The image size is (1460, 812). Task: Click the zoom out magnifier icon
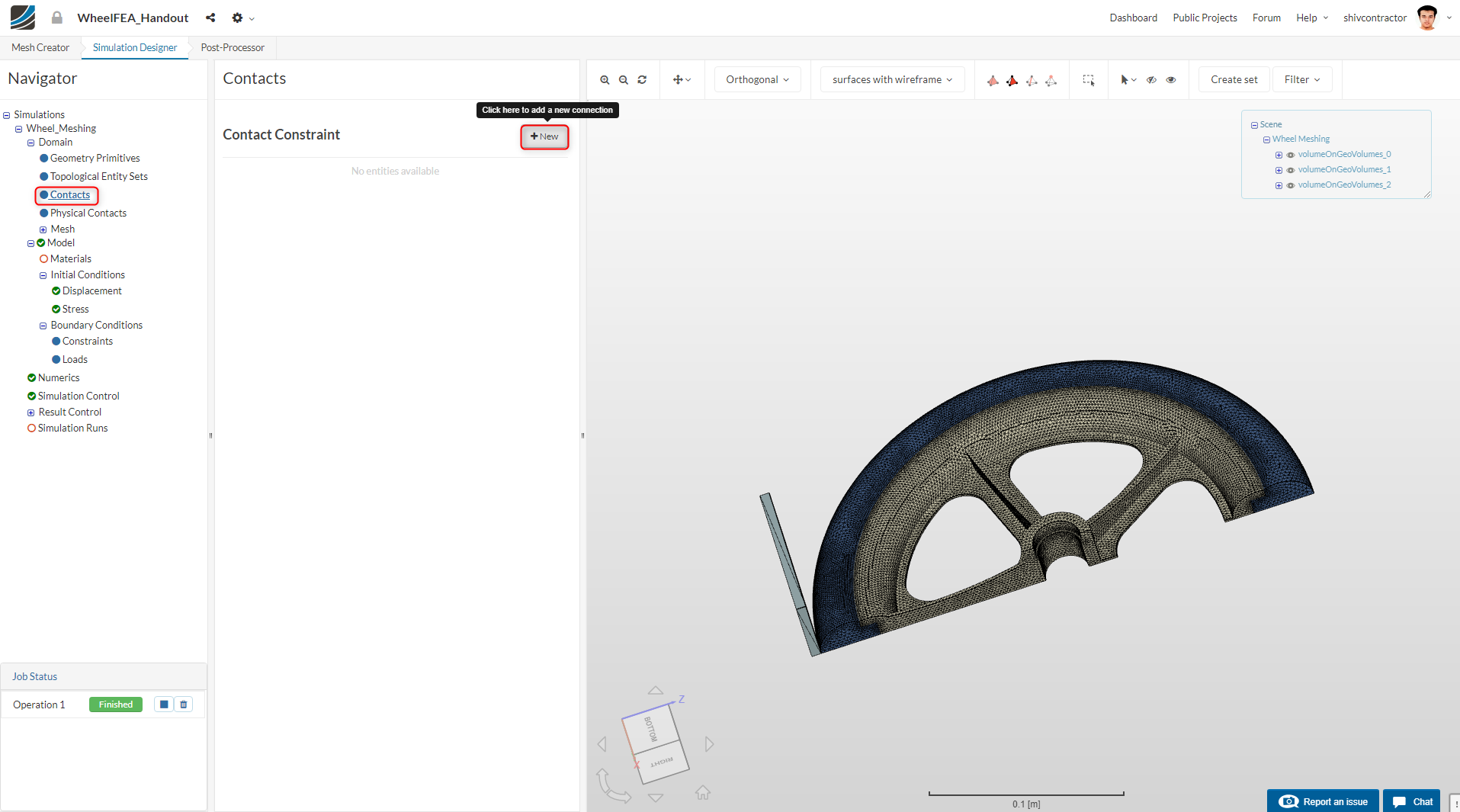click(x=624, y=80)
